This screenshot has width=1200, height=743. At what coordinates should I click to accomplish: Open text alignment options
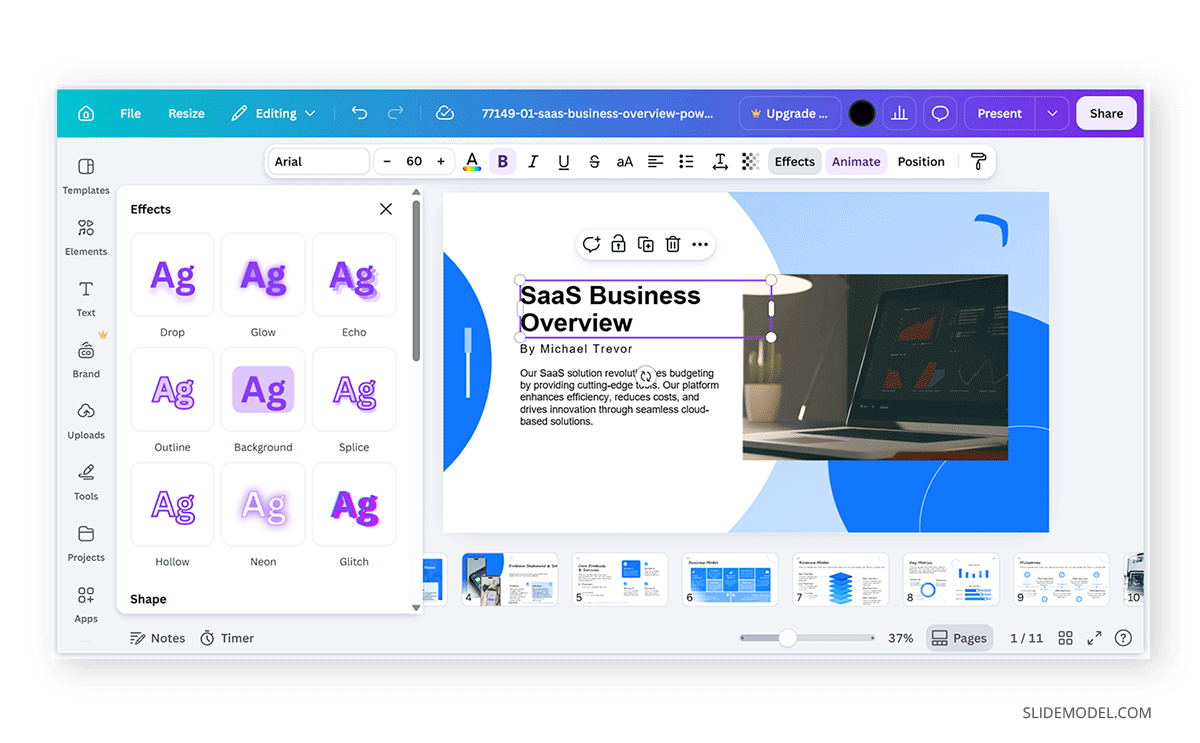click(655, 162)
